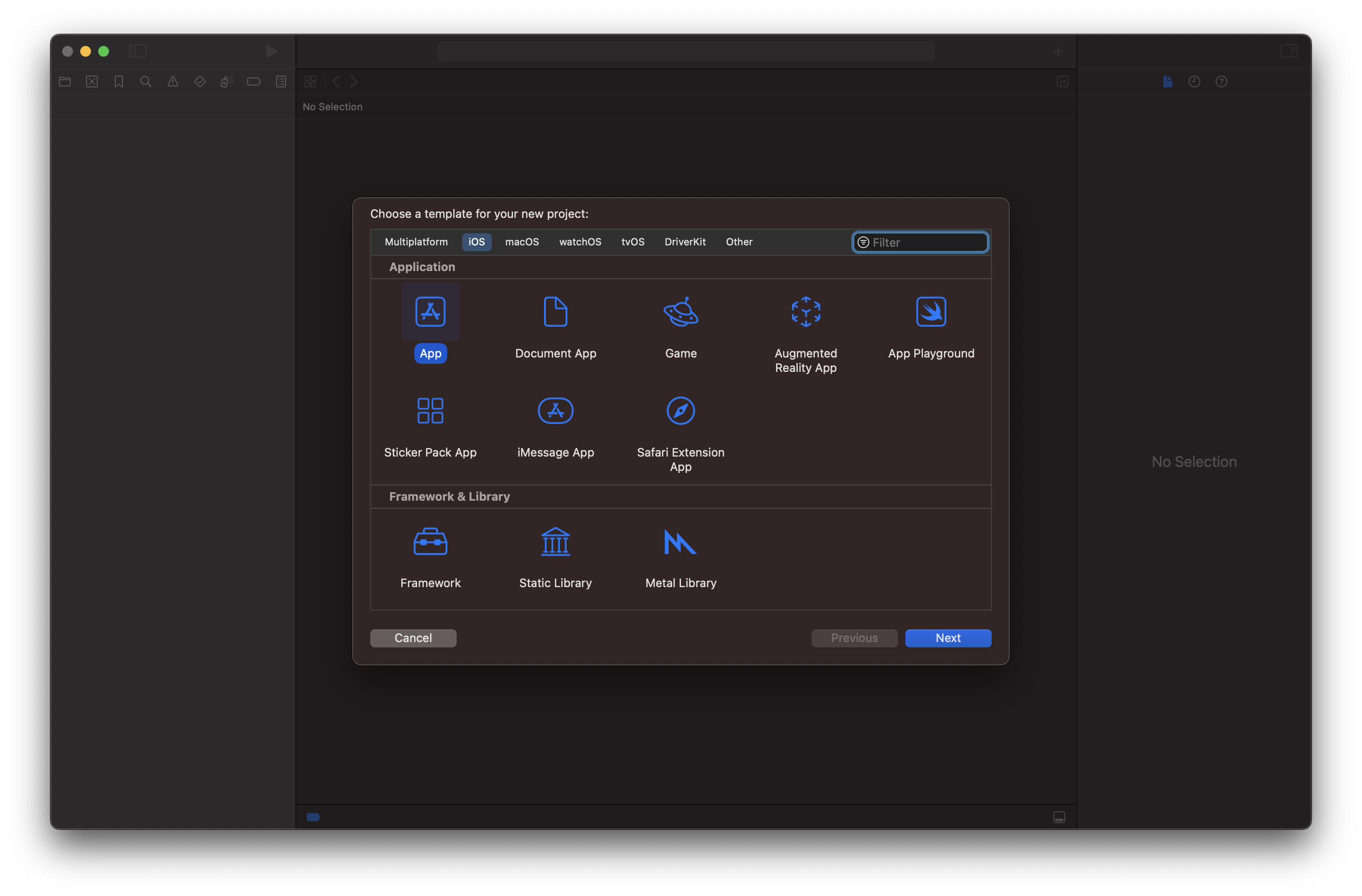Toggle the bottom debug area
Screen dimensions: 1362x896
click(1059, 817)
